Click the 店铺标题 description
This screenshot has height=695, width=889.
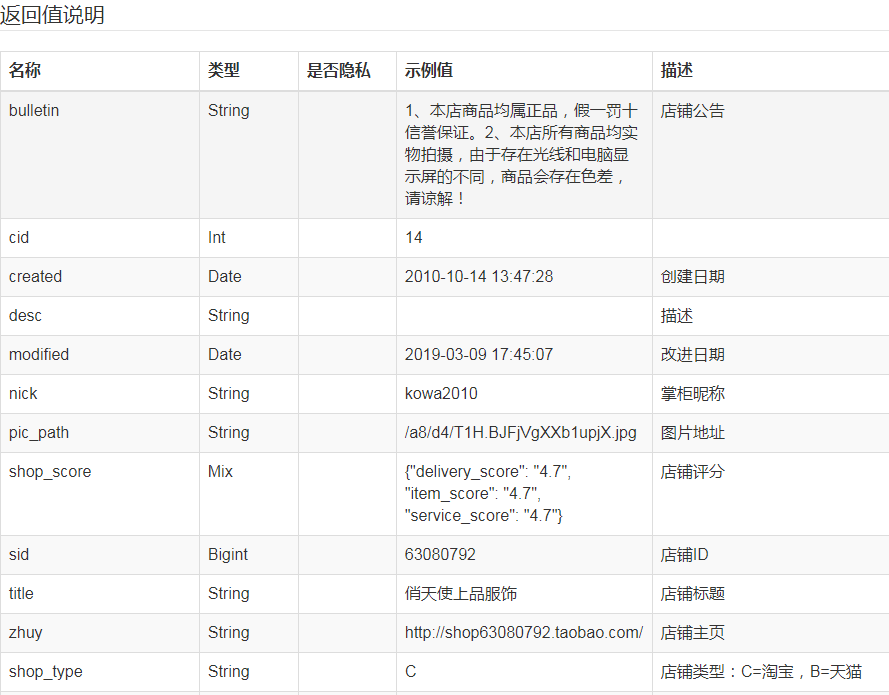[x=693, y=594]
